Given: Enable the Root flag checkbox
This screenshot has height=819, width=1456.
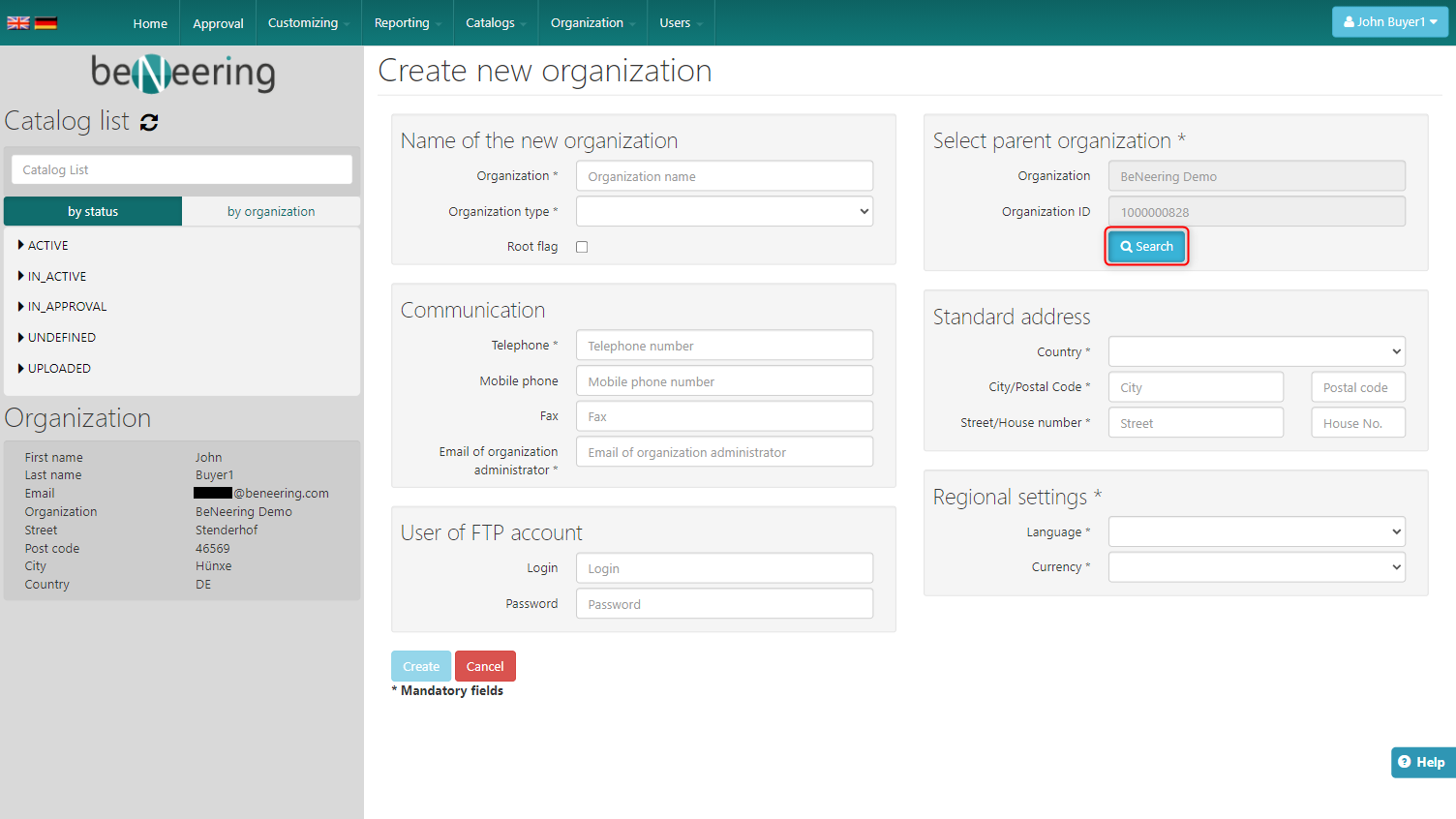Looking at the screenshot, I should pos(582,247).
